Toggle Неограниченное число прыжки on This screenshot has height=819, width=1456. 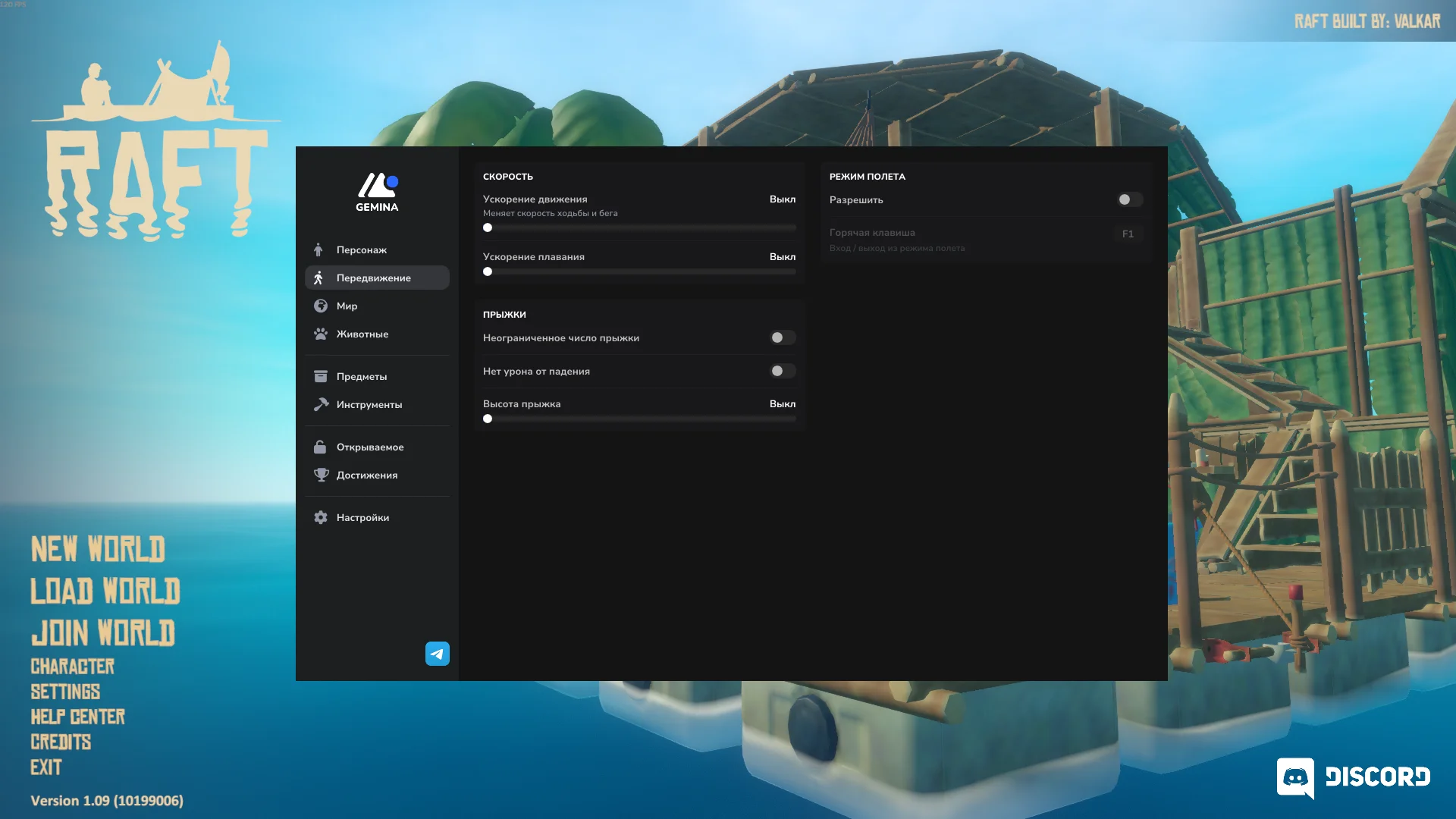pos(783,337)
